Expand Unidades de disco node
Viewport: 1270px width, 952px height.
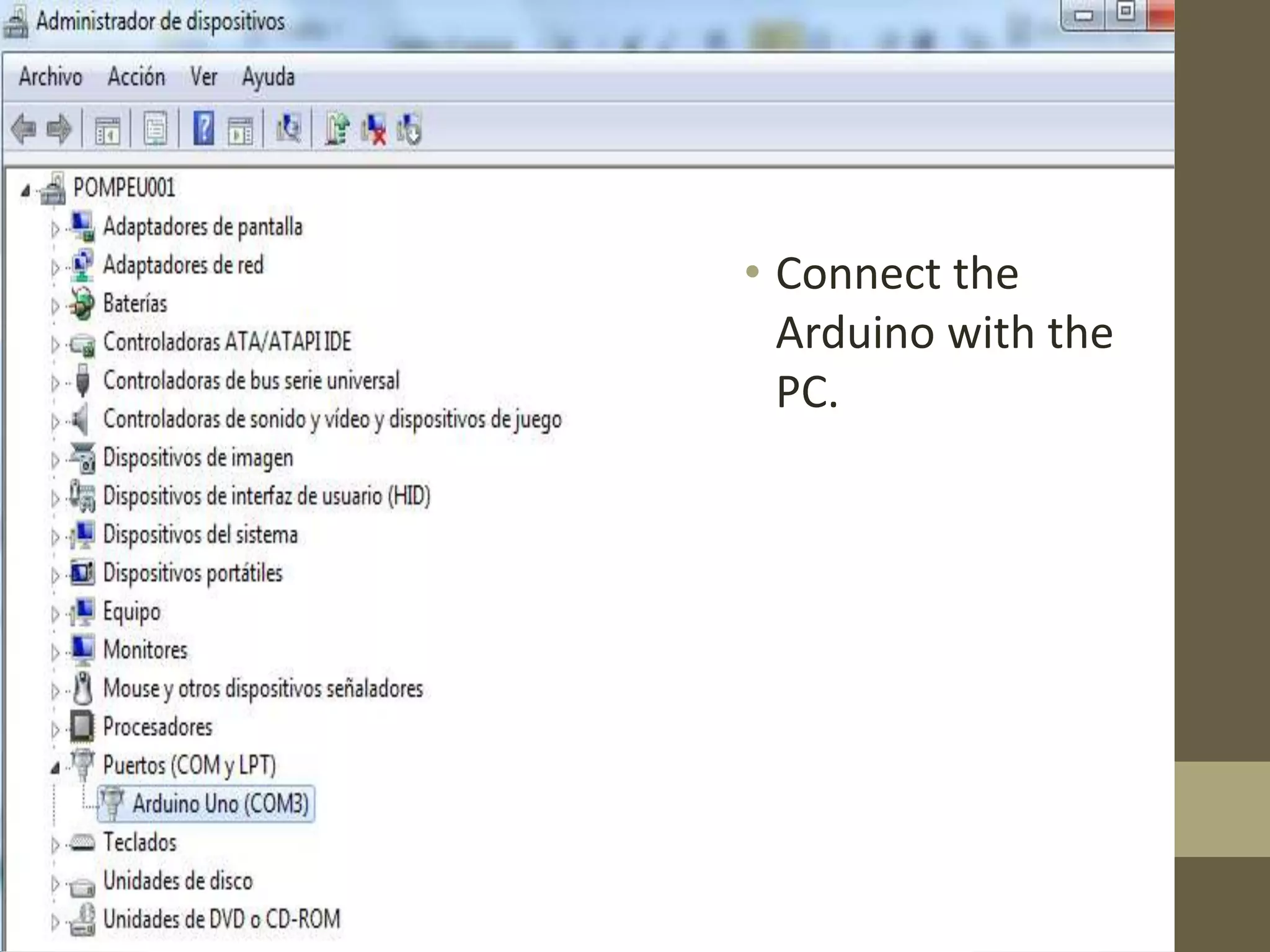55,883
